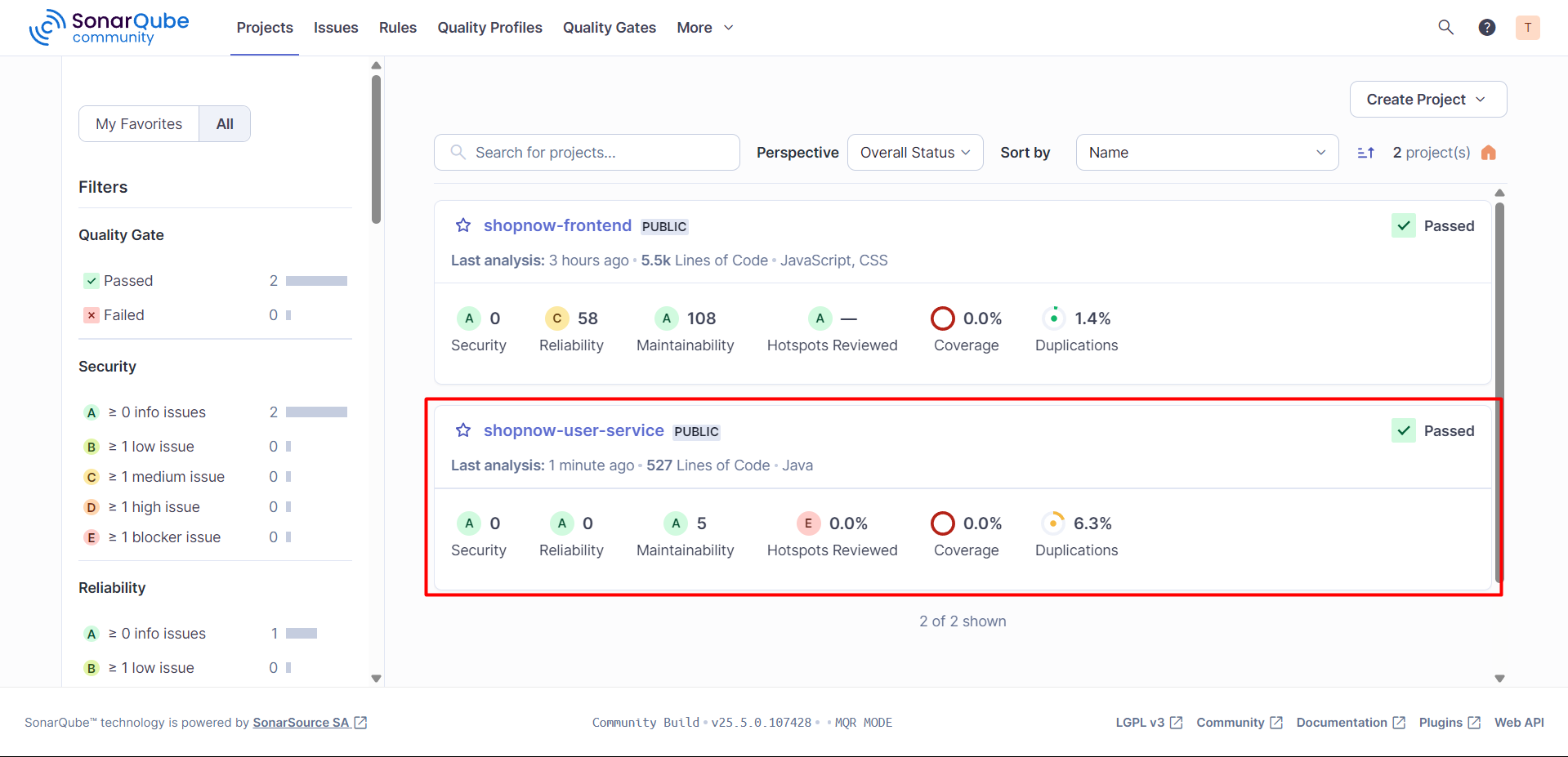The height and width of the screenshot is (757, 1568).
Task: Click the Search for projects field
Action: [596, 153]
